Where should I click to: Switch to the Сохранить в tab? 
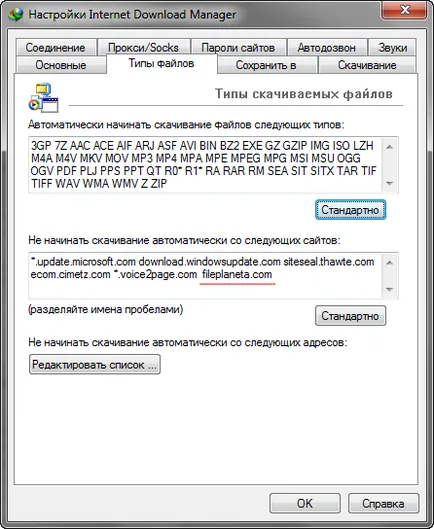point(266,65)
